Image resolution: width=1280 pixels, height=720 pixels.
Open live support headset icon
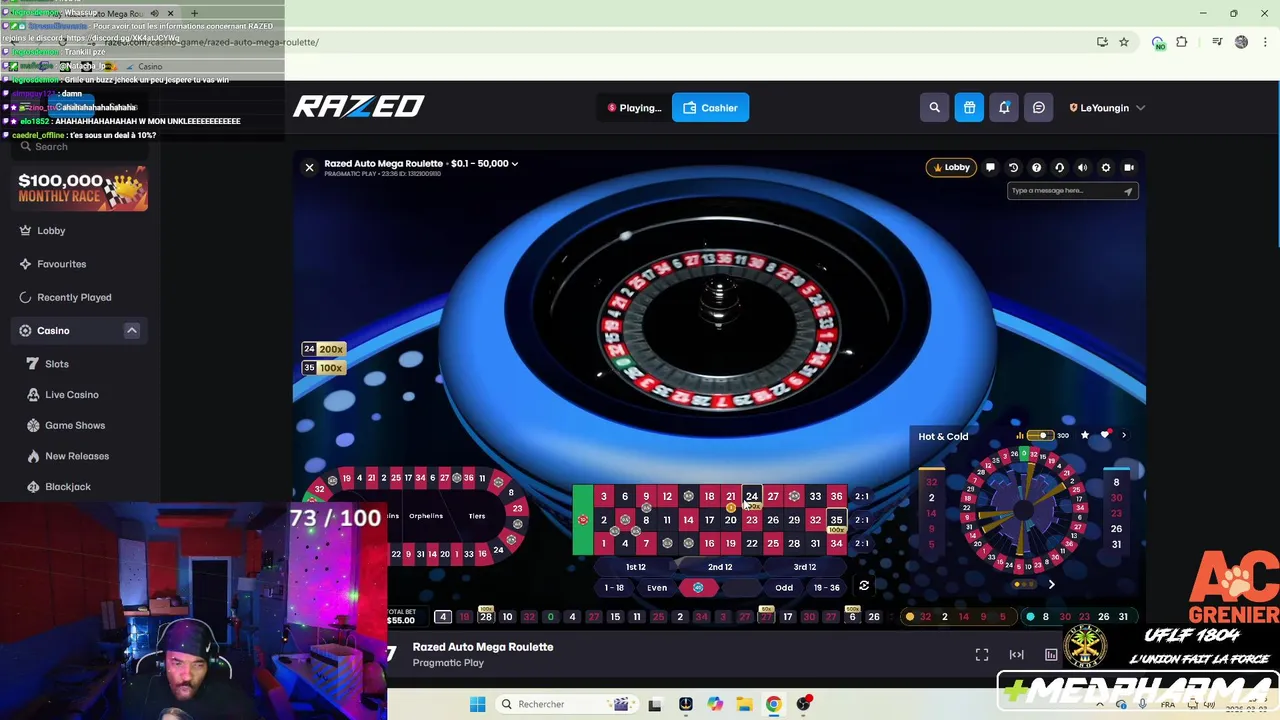click(x=1059, y=168)
